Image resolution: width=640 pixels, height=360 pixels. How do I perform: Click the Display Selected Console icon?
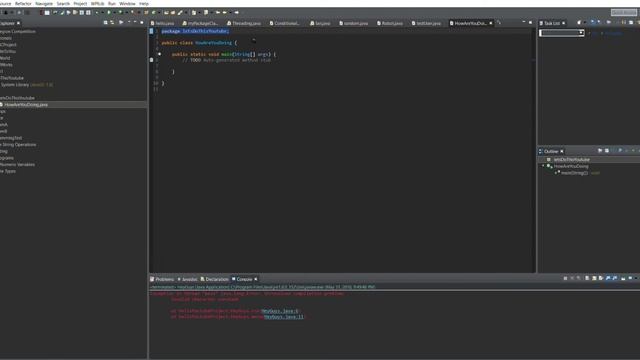coord(630,278)
